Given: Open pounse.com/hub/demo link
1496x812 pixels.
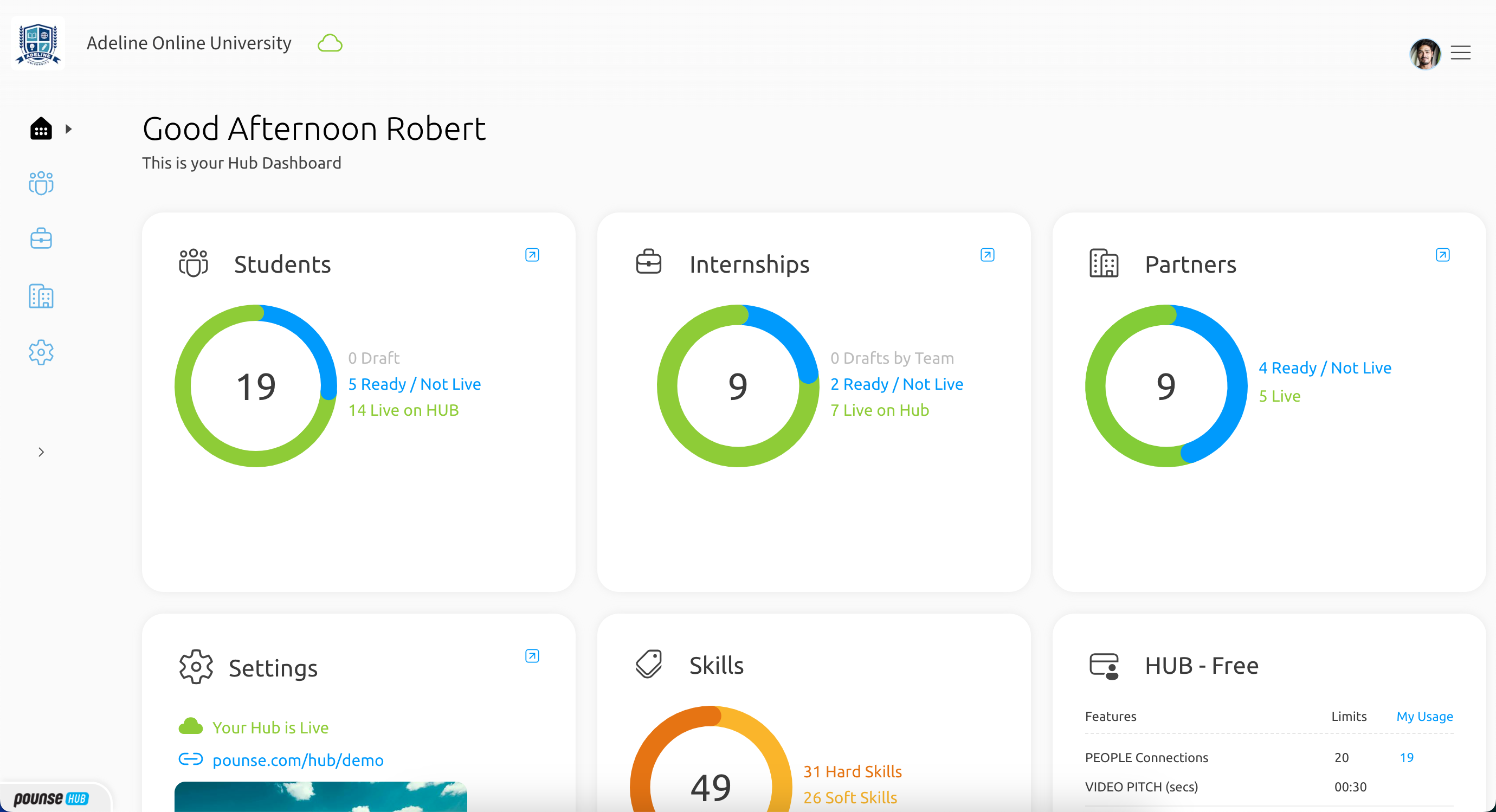Looking at the screenshot, I should (298, 760).
